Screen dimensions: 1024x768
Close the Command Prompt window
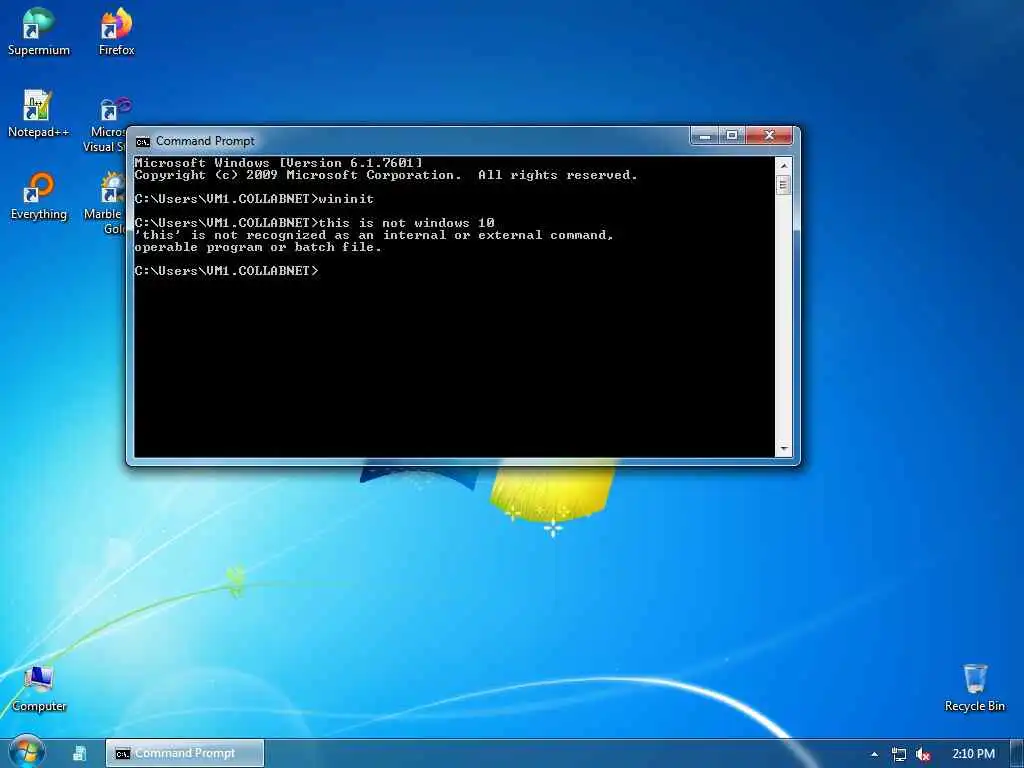point(769,136)
